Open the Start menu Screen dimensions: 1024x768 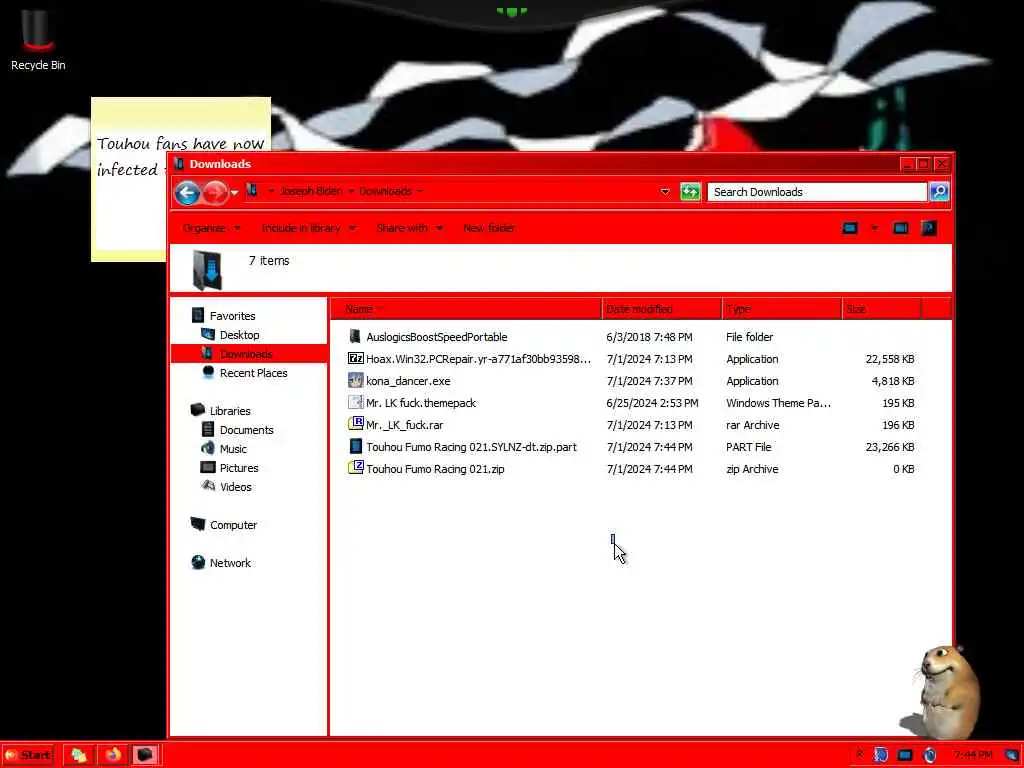(28, 755)
